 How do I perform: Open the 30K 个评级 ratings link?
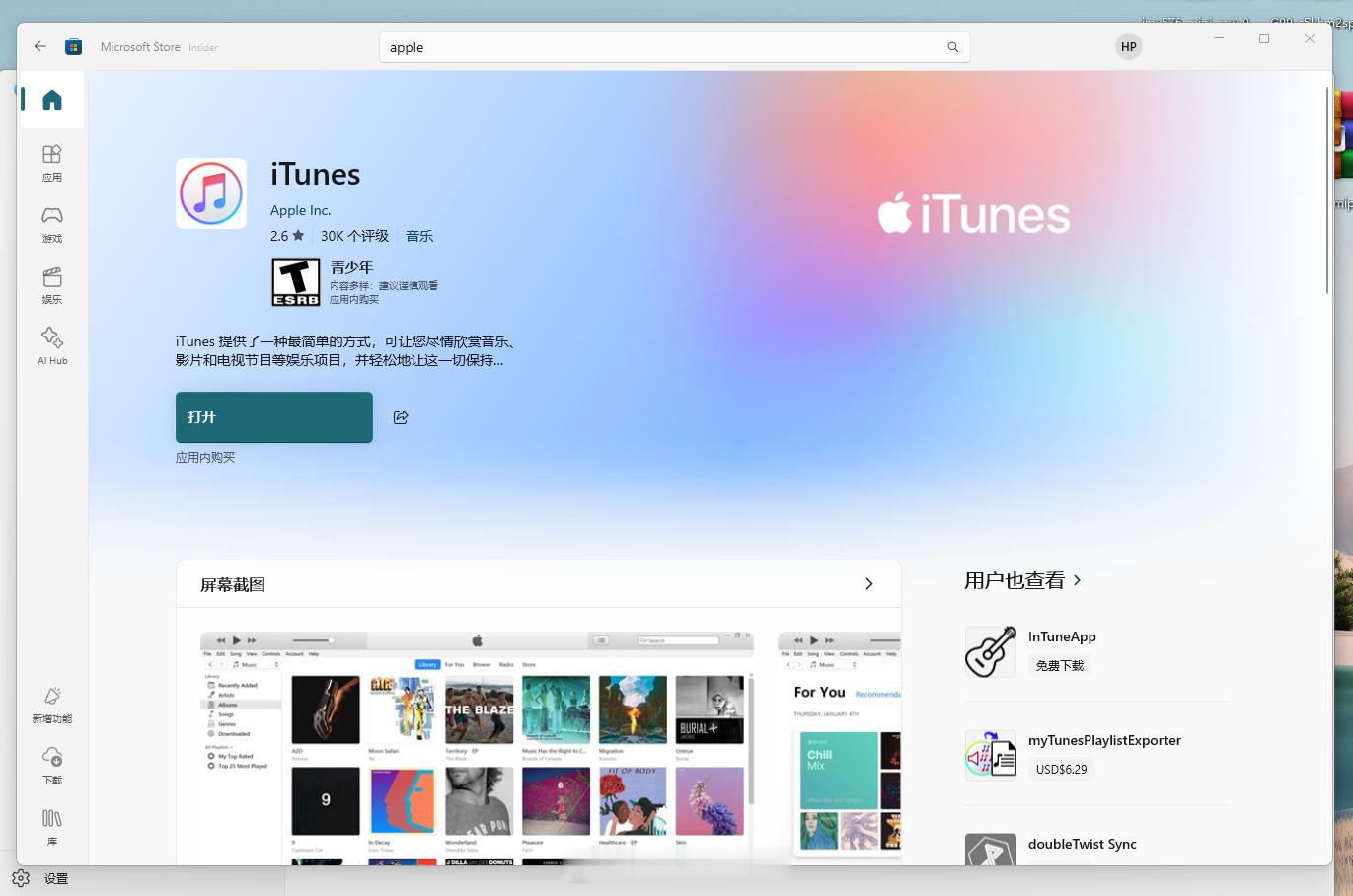tap(354, 236)
